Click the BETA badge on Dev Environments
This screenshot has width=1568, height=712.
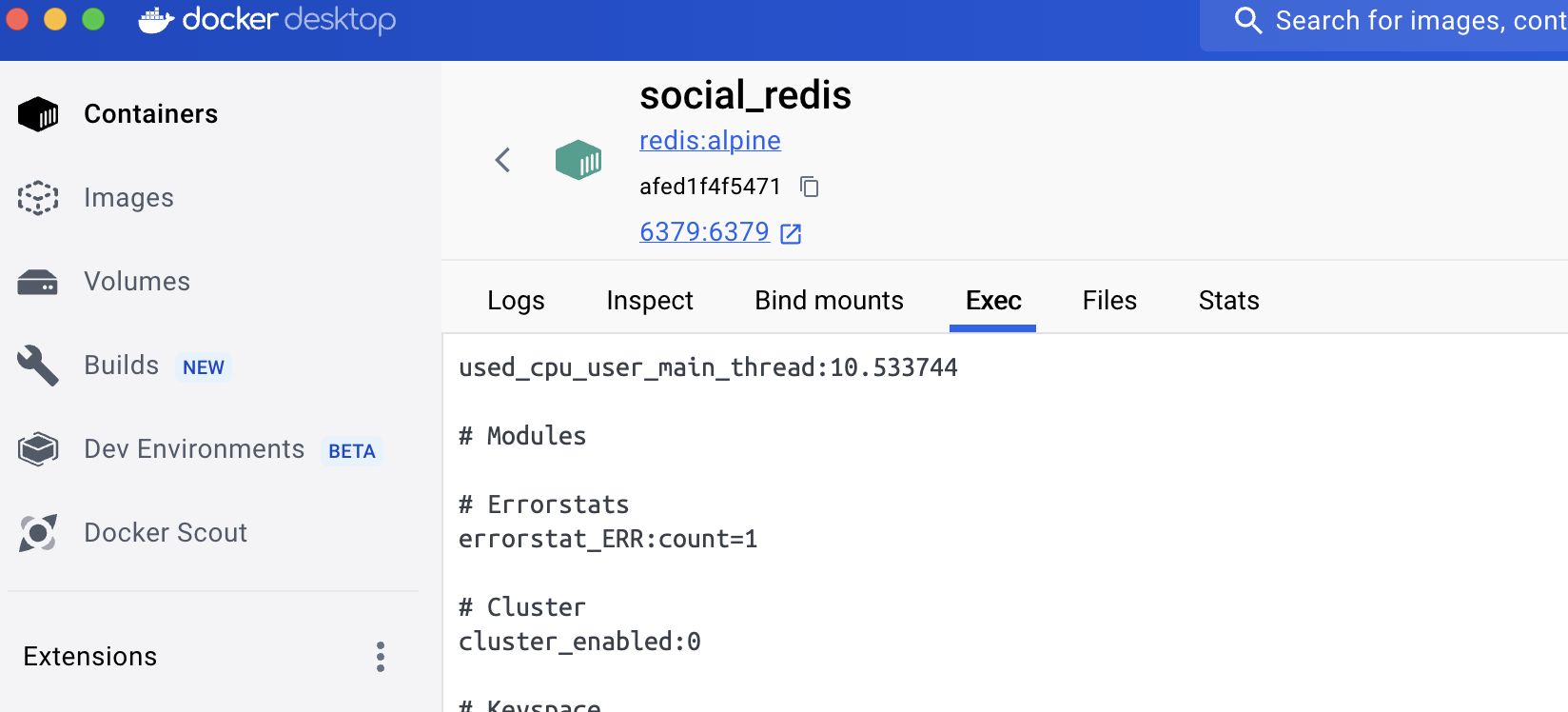(352, 451)
